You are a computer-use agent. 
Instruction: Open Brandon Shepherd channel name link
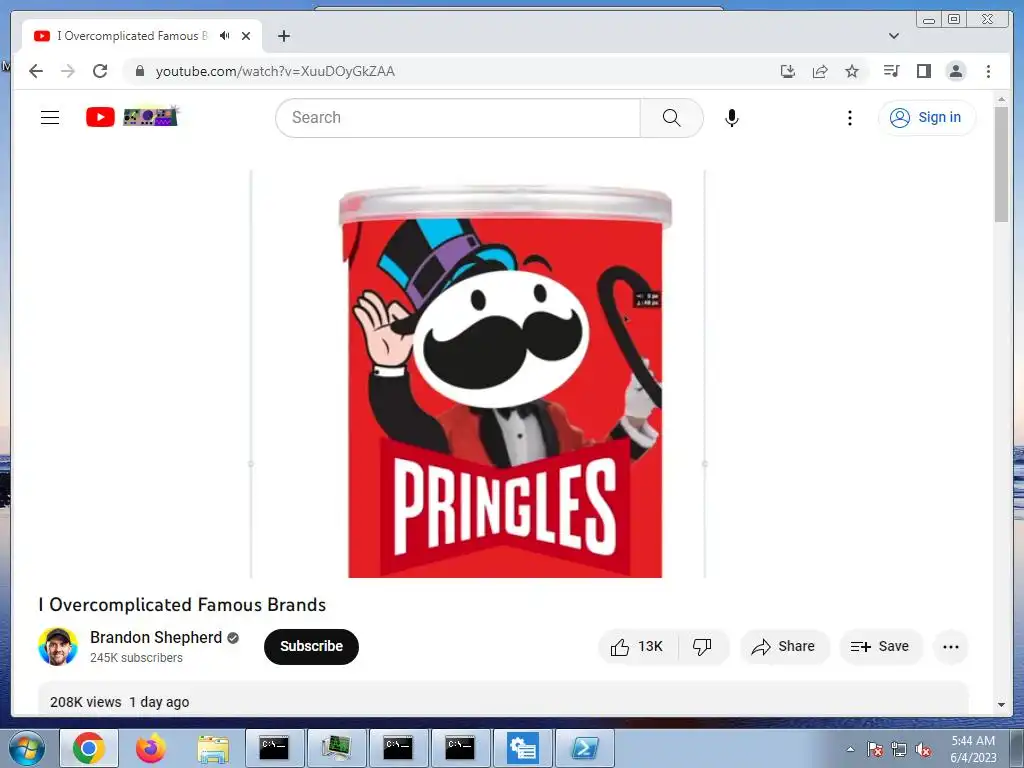(156, 637)
